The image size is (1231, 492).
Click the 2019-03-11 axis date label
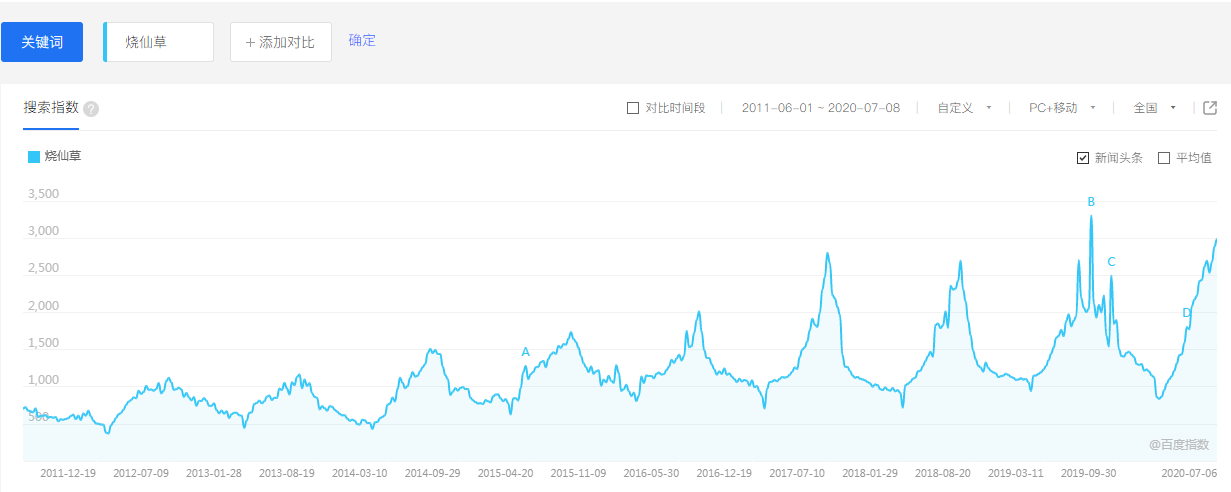[x=1016, y=473]
